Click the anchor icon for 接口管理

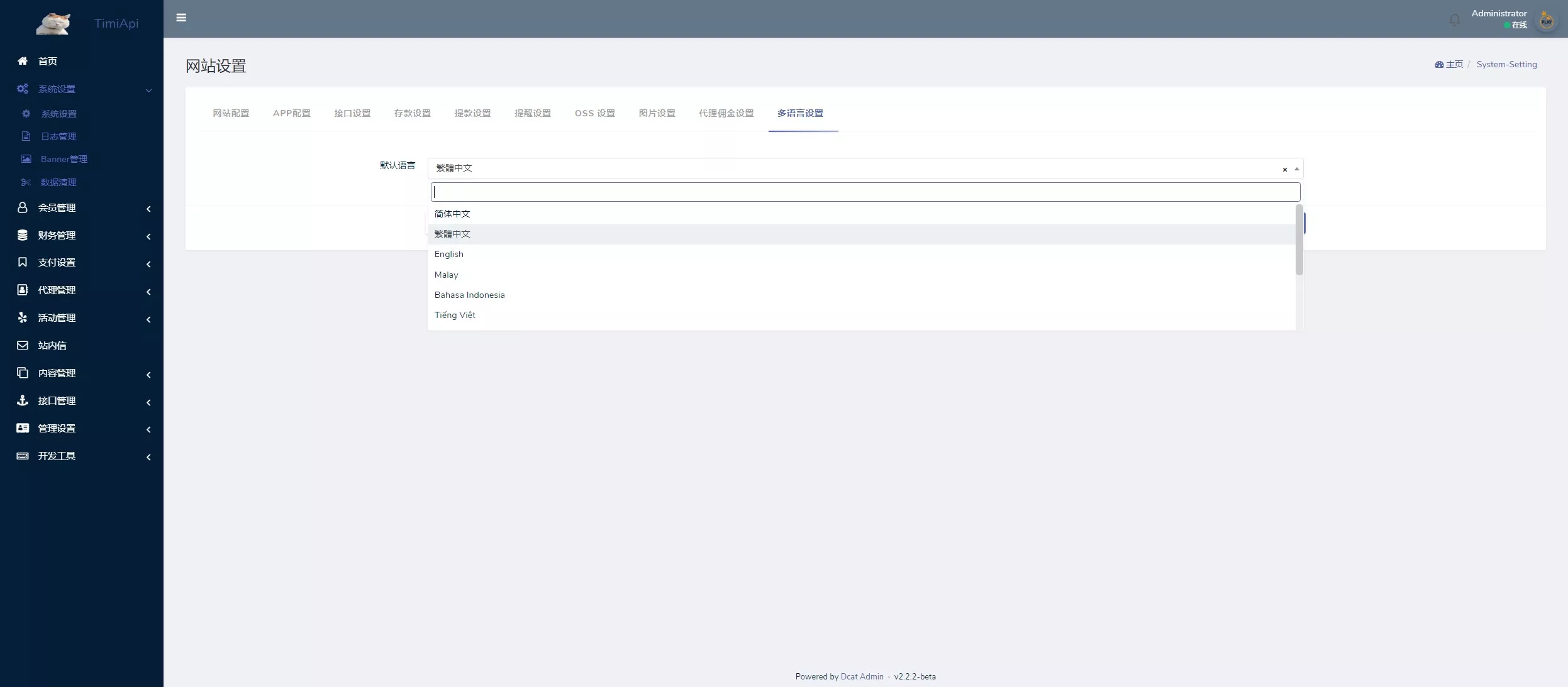[x=23, y=400]
